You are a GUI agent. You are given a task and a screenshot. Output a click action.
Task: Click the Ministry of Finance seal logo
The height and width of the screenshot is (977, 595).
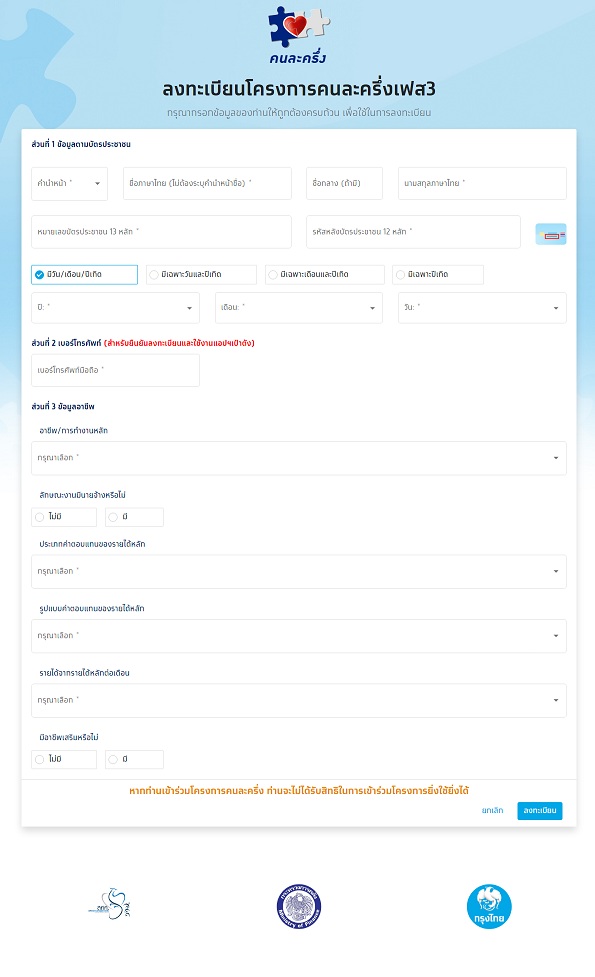[x=299, y=907]
